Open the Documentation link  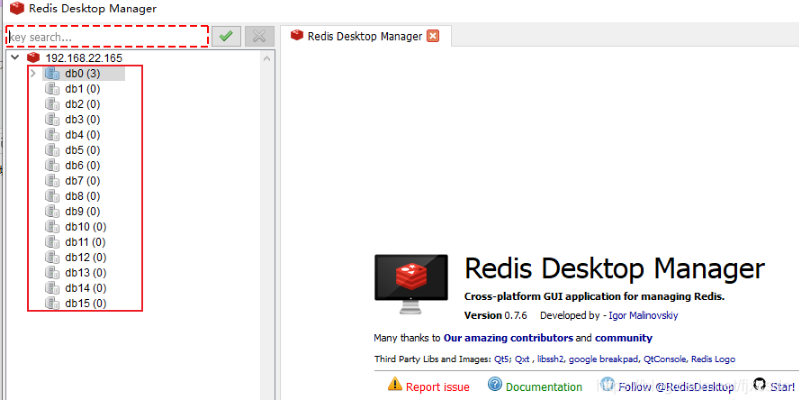[x=544, y=387]
